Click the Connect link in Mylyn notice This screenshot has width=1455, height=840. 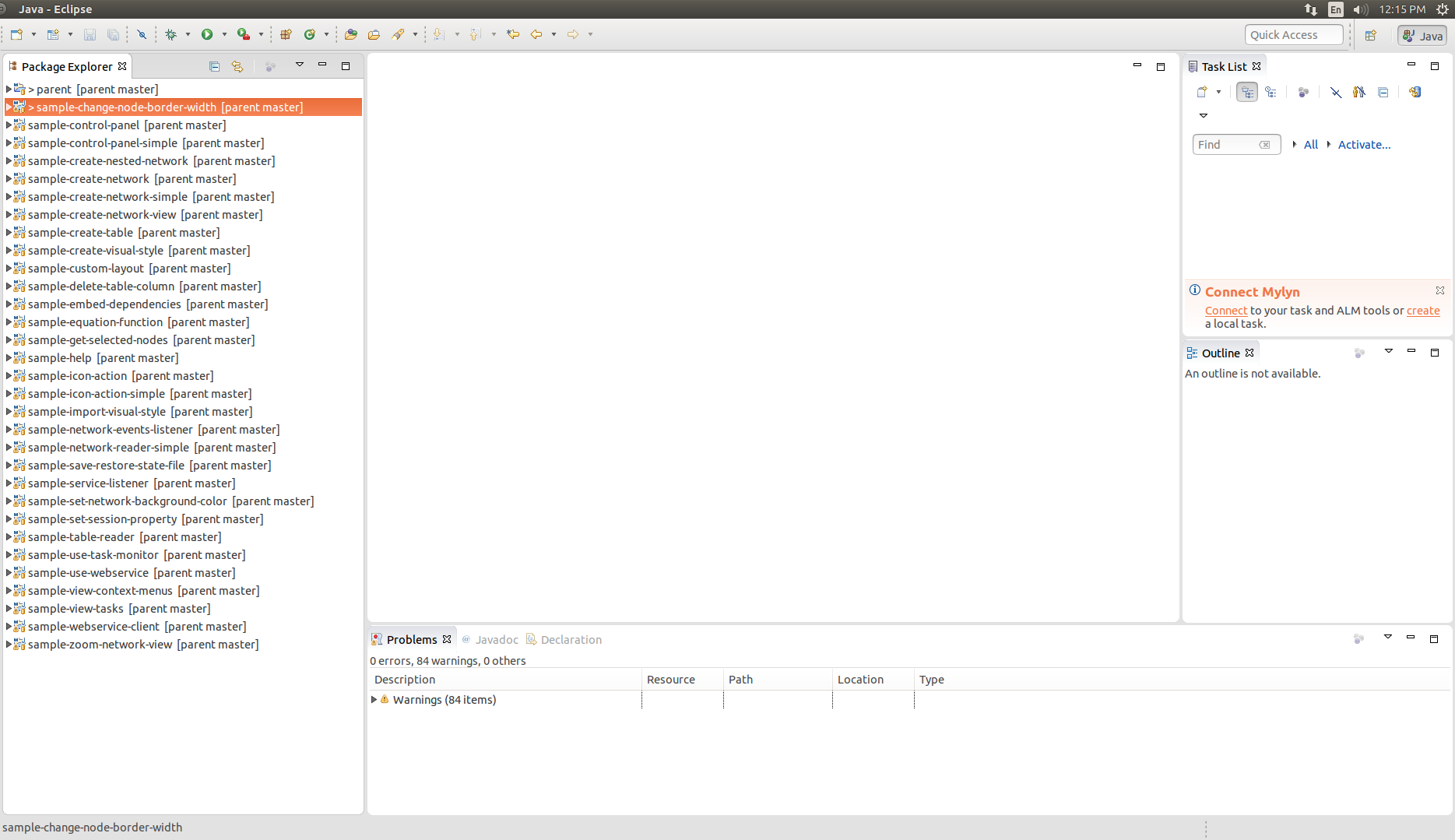(1225, 311)
